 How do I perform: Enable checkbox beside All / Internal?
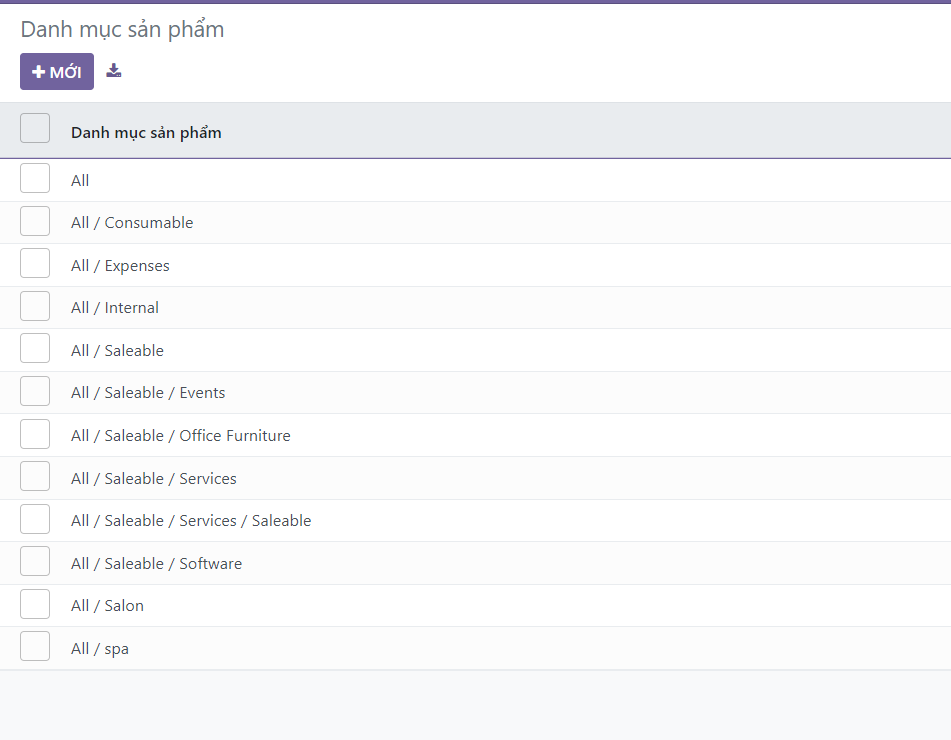[35, 307]
